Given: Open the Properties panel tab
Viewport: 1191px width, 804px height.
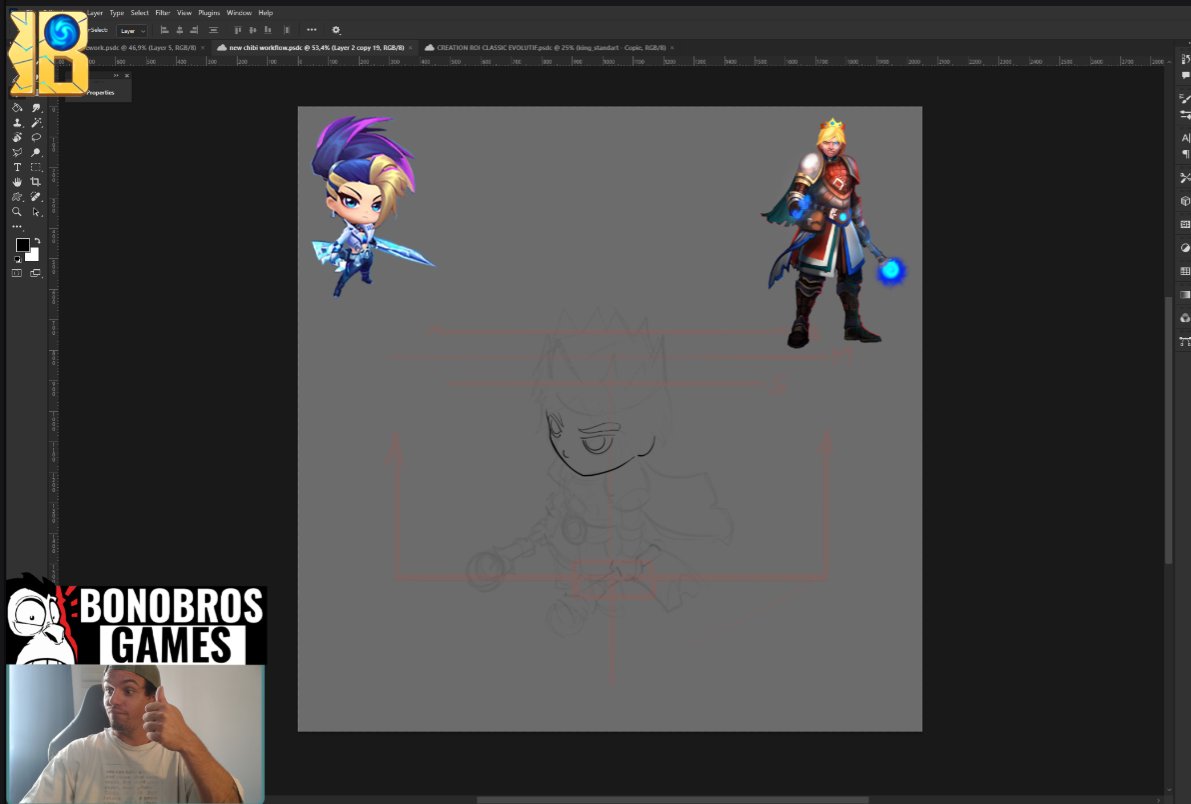Looking at the screenshot, I should (100, 93).
